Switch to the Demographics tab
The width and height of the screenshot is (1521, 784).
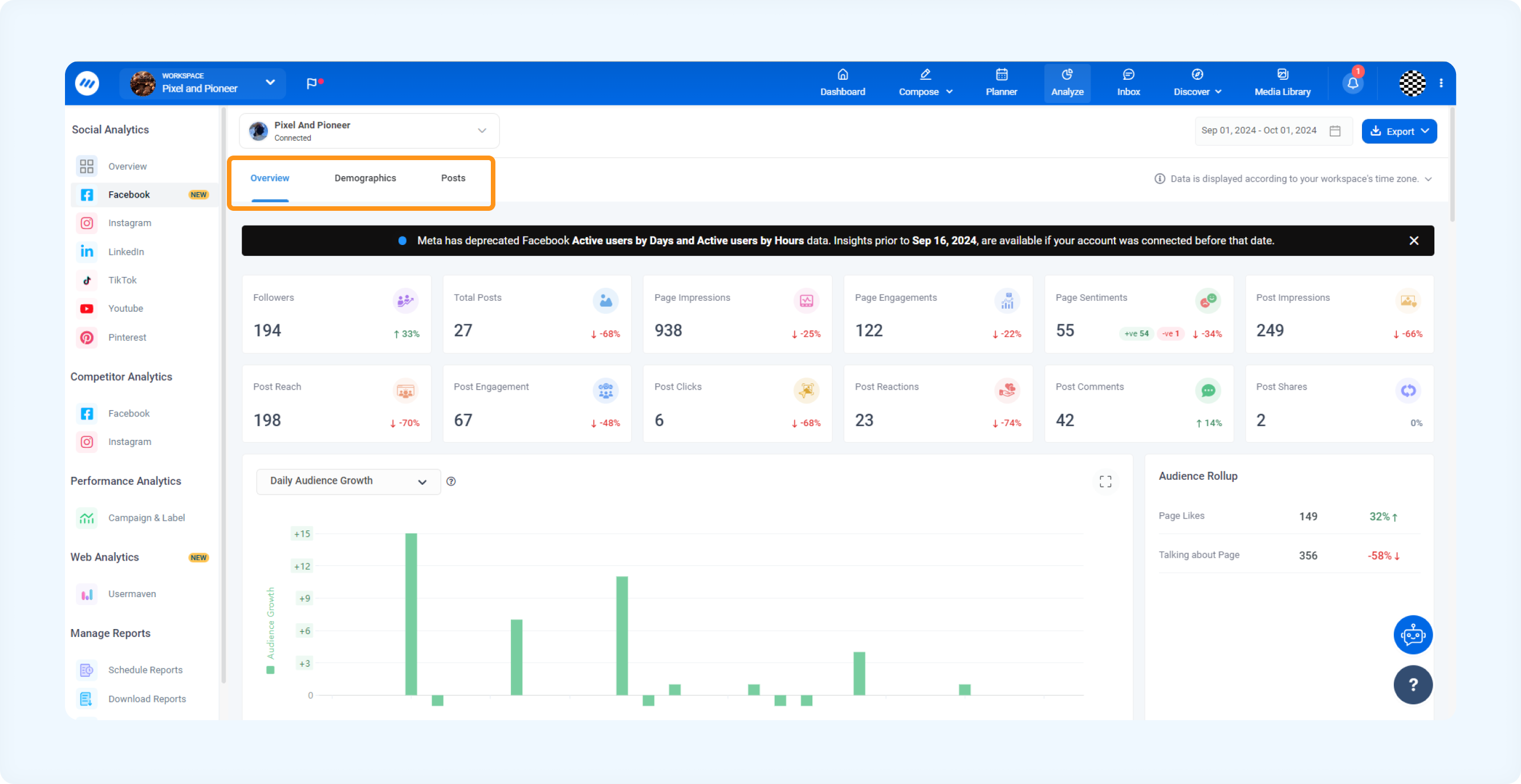point(365,178)
